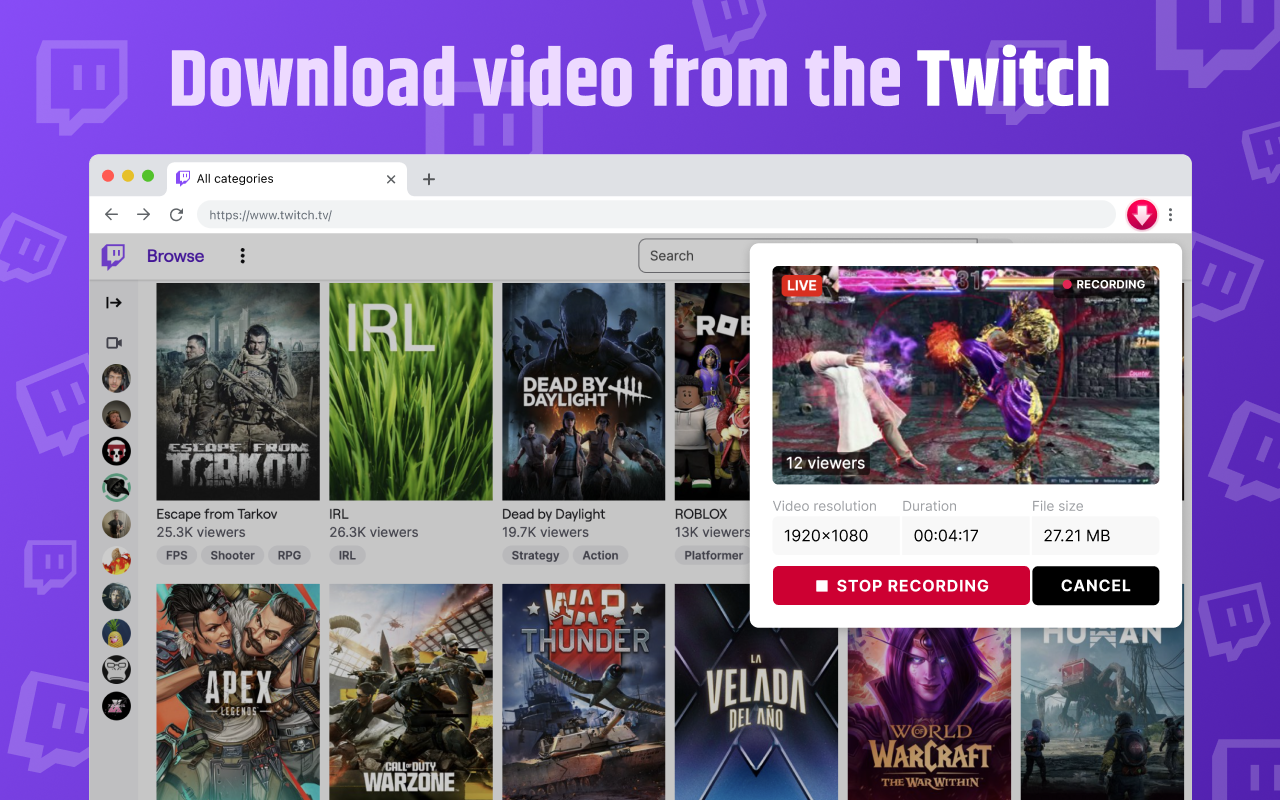Select the IRL tag pill

[347, 555]
